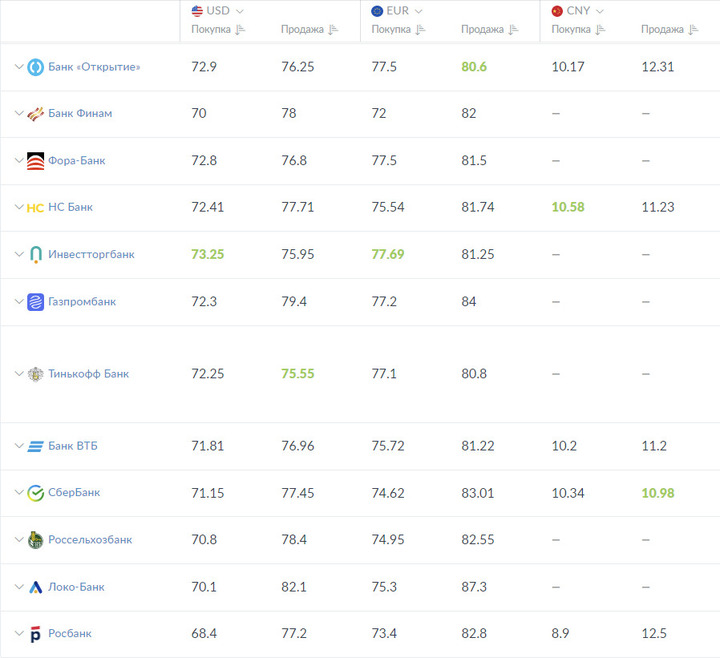This screenshot has width=720, height=658.
Task: Click the Tinkoff Bank crest logo
Action: tap(35, 374)
